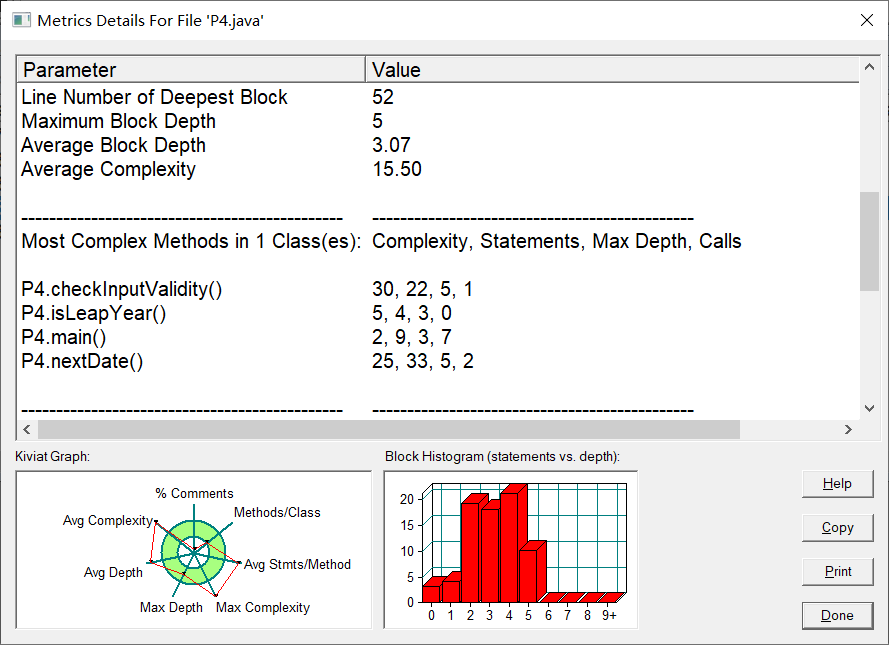Viewport: 889px width, 645px height.
Task: Click the 'Avg Depth' Kiviat label
Action: (113, 572)
